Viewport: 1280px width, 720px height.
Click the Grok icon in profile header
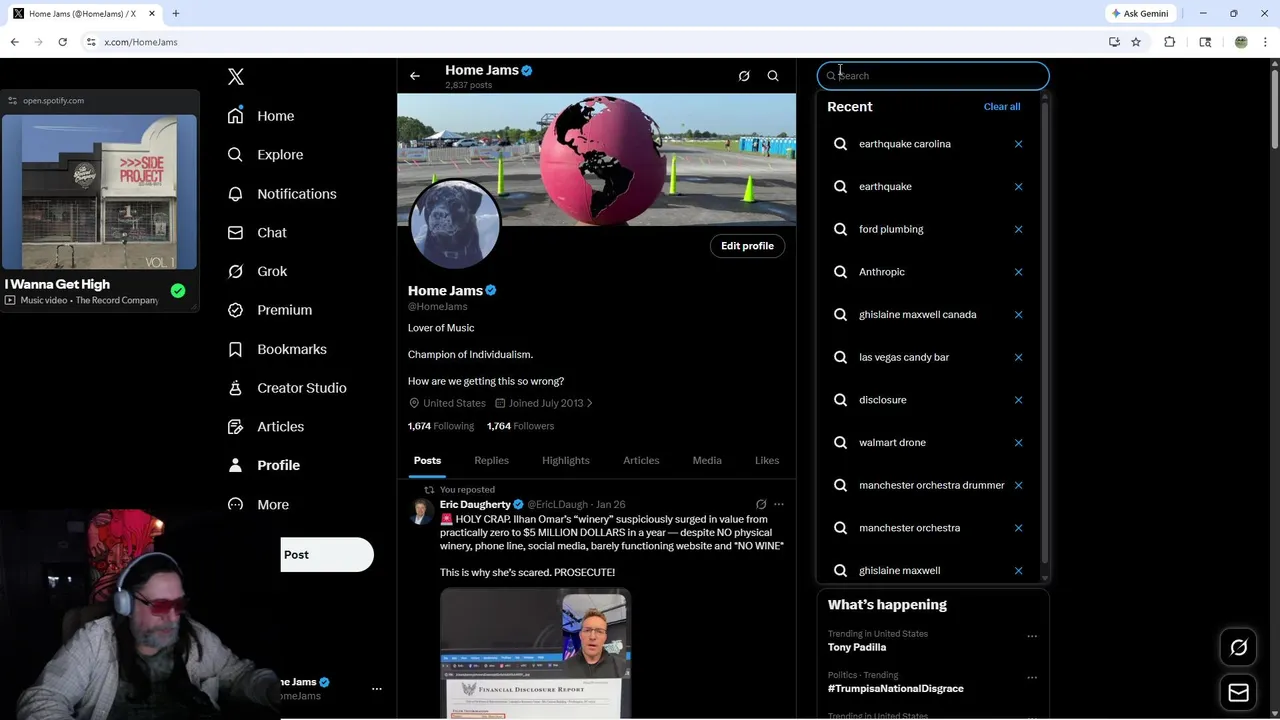pyautogui.click(x=744, y=76)
